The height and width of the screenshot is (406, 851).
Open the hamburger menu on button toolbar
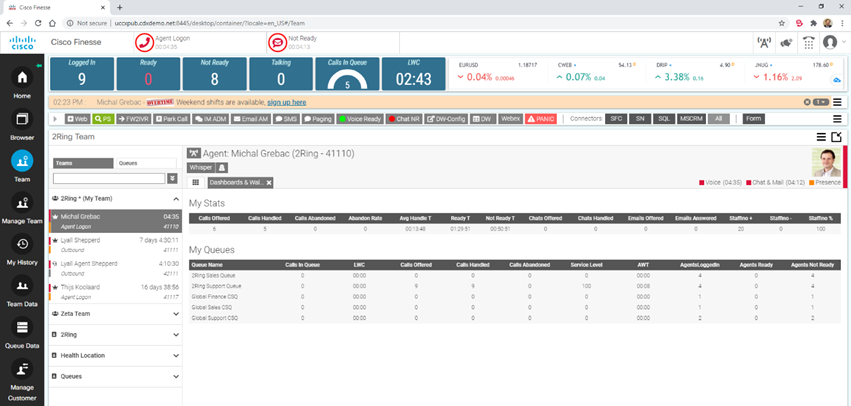click(837, 119)
